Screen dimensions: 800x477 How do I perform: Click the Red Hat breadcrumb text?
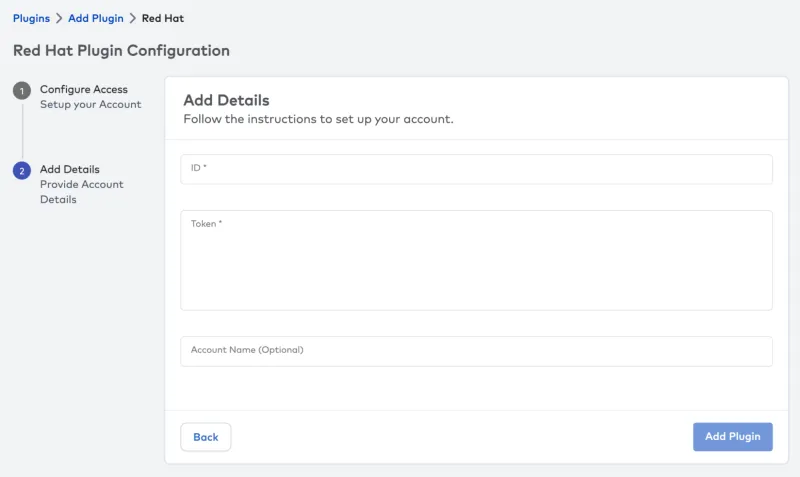163,18
